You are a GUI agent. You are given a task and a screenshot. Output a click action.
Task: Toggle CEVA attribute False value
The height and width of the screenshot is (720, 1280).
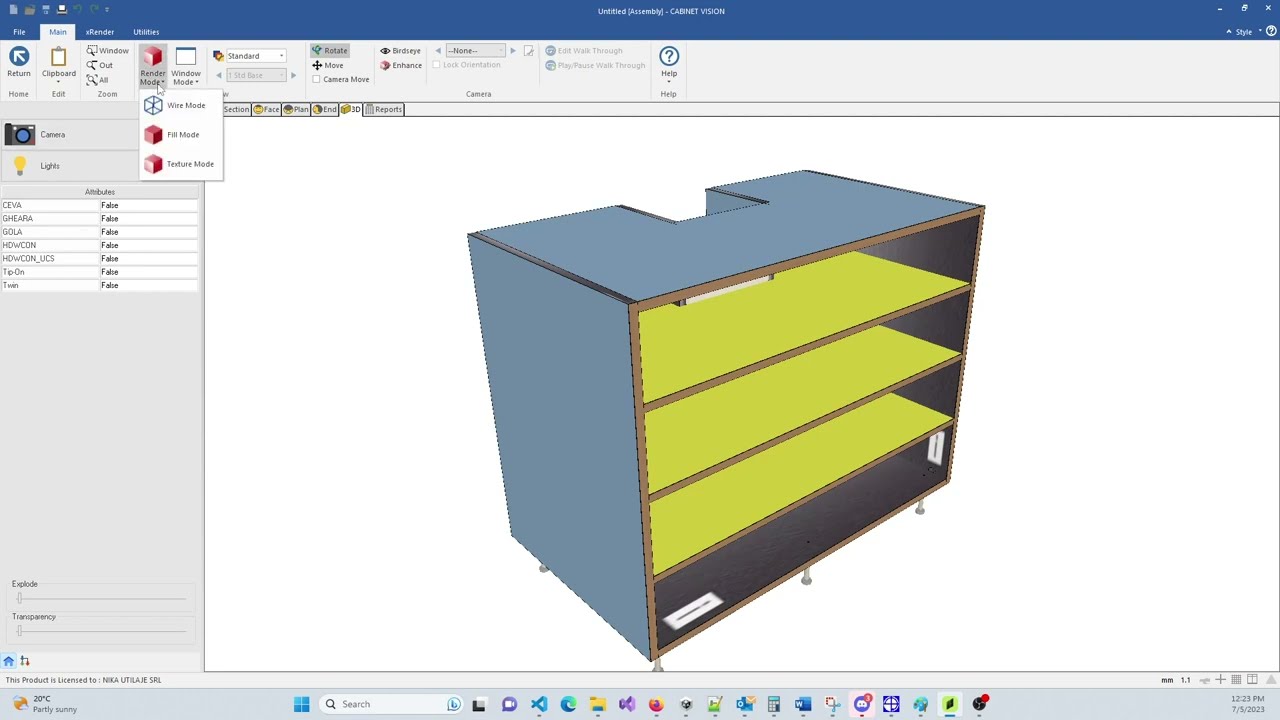[148, 205]
